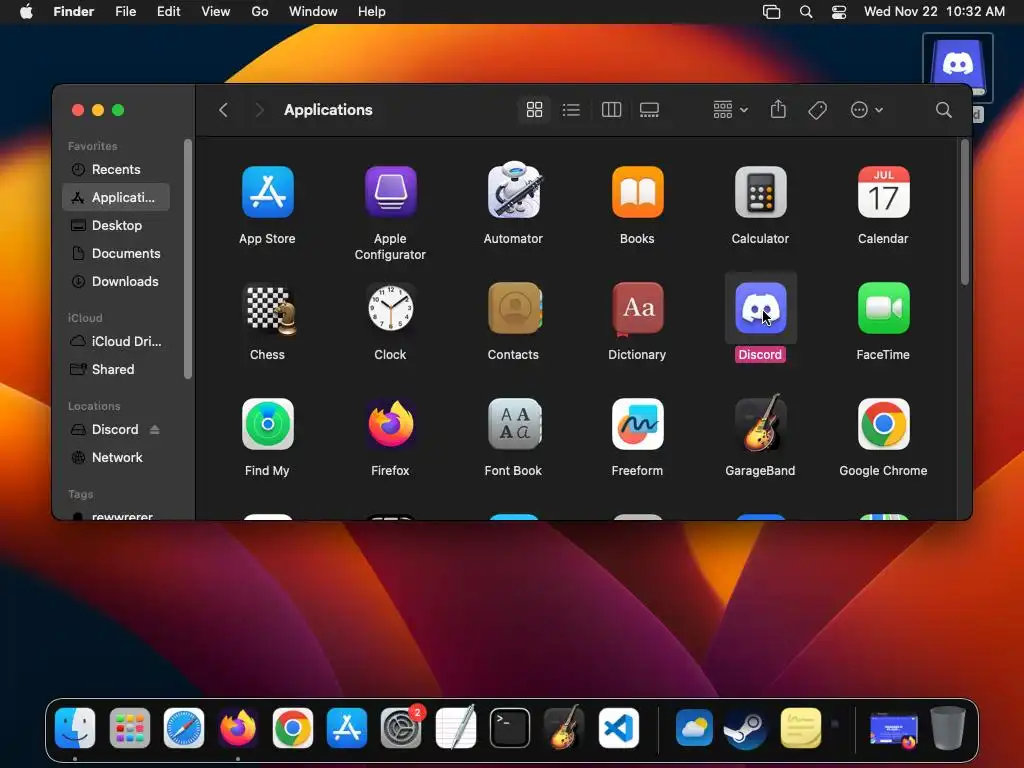Switch to icon view in Finder toolbar
Screen dimensions: 1024x768
pyautogui.click(x=534, y=110)
